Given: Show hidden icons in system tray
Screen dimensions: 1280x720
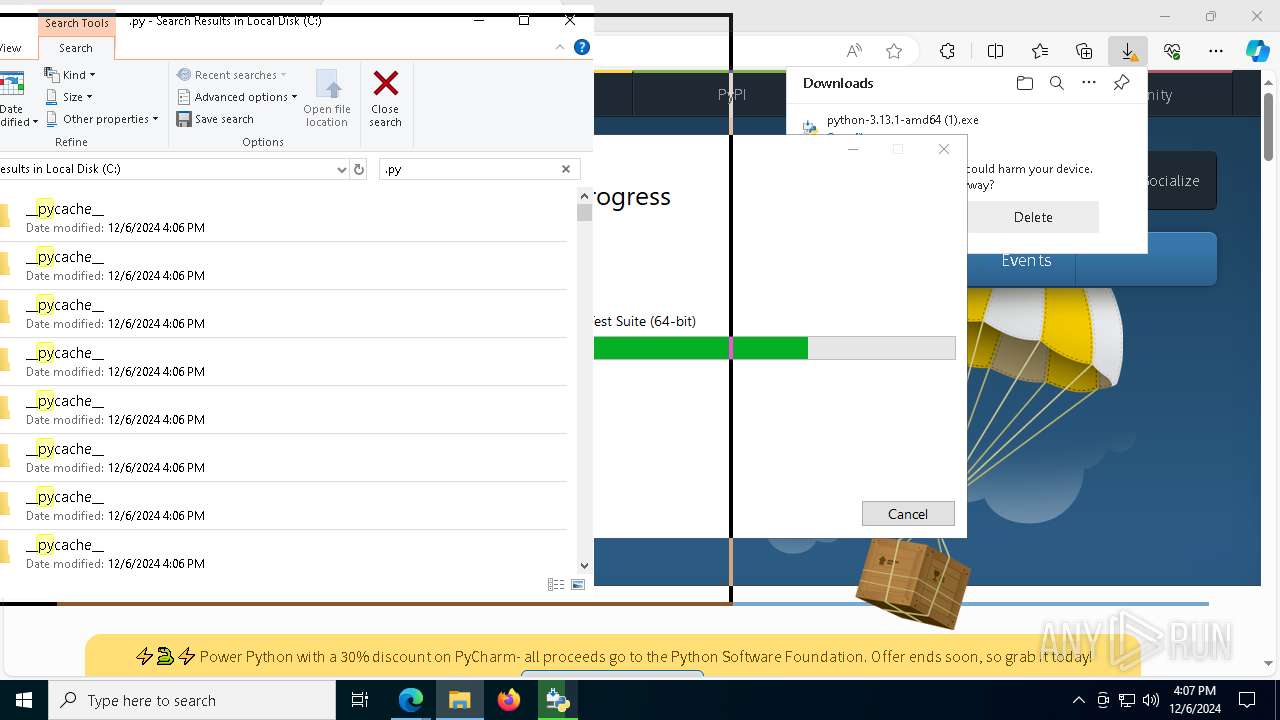Looking at the screenshot, I should [x=1078, y=700].
